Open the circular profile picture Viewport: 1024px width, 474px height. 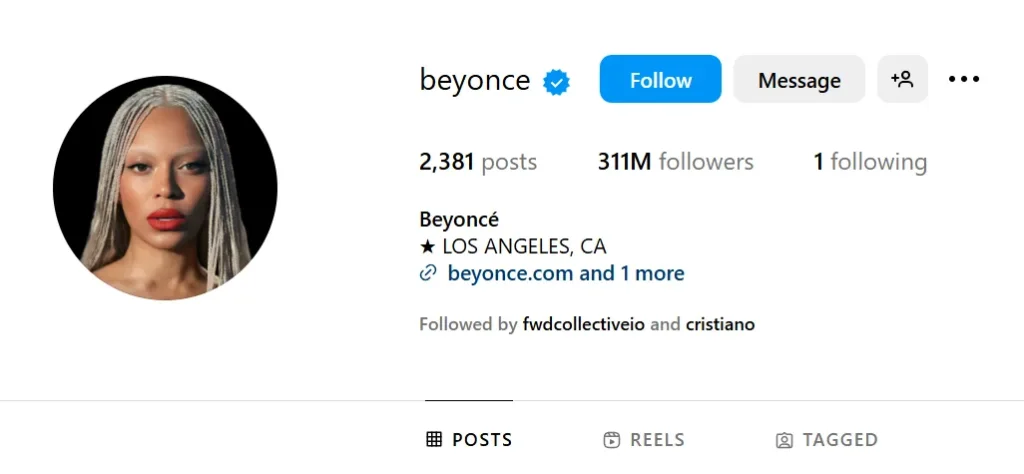(x=165, y=188)
